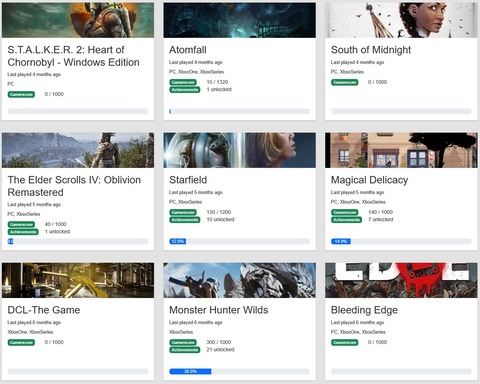480x384 pixels.
Task: Click the 'PC' platform text on S.T.A.L.K.E.R. 2
Action: [x=11, y=84]
